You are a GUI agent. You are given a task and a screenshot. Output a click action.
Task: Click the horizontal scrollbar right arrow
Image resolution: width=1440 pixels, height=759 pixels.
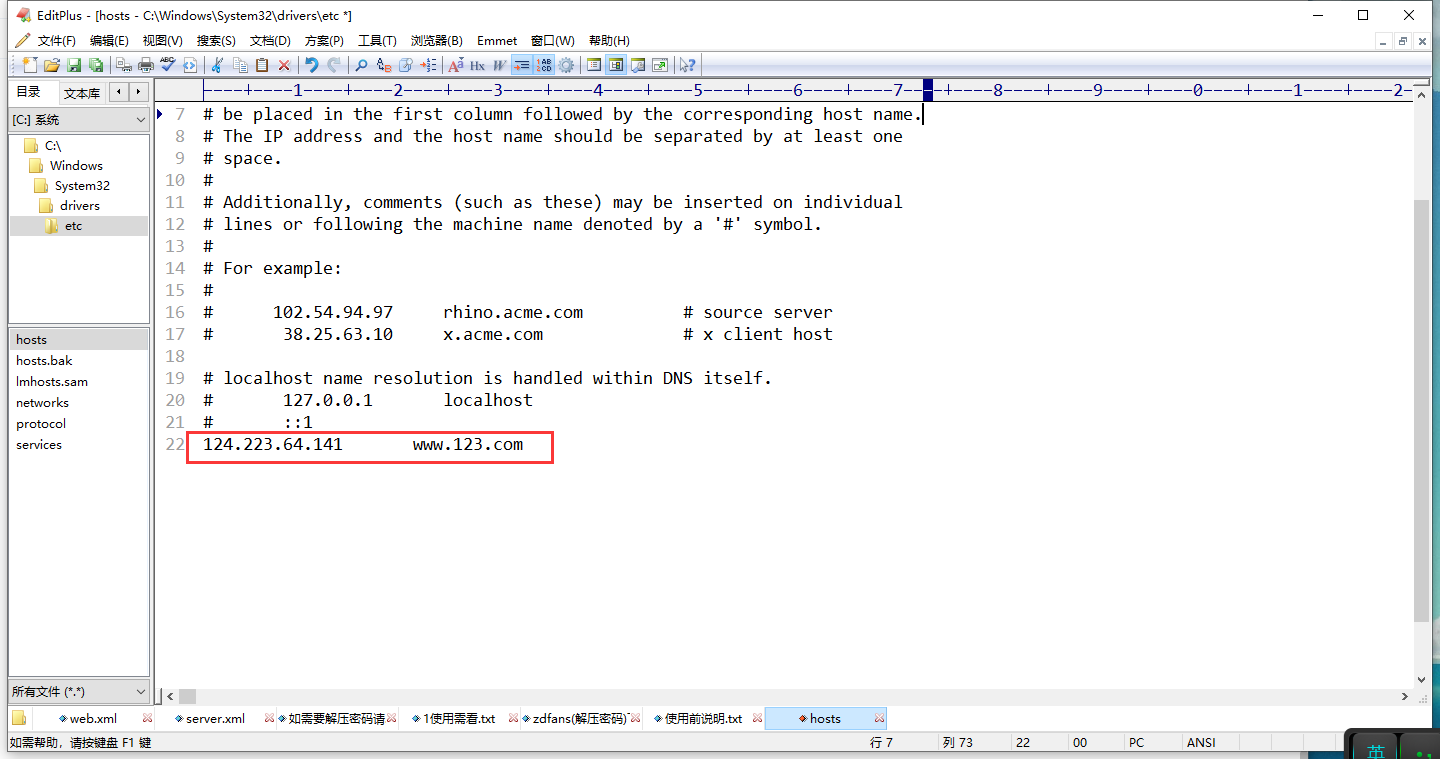1404,696
